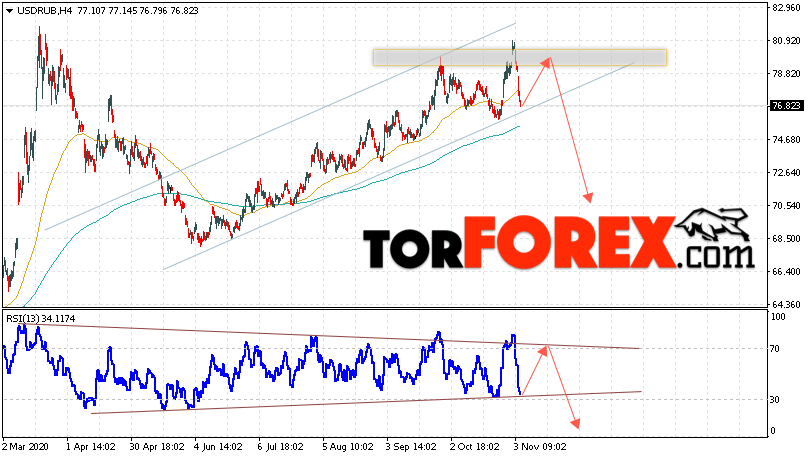Click the 78.820 price axis value
The width and height of the screenshot is (808, 458).
(x=786, y=74)
